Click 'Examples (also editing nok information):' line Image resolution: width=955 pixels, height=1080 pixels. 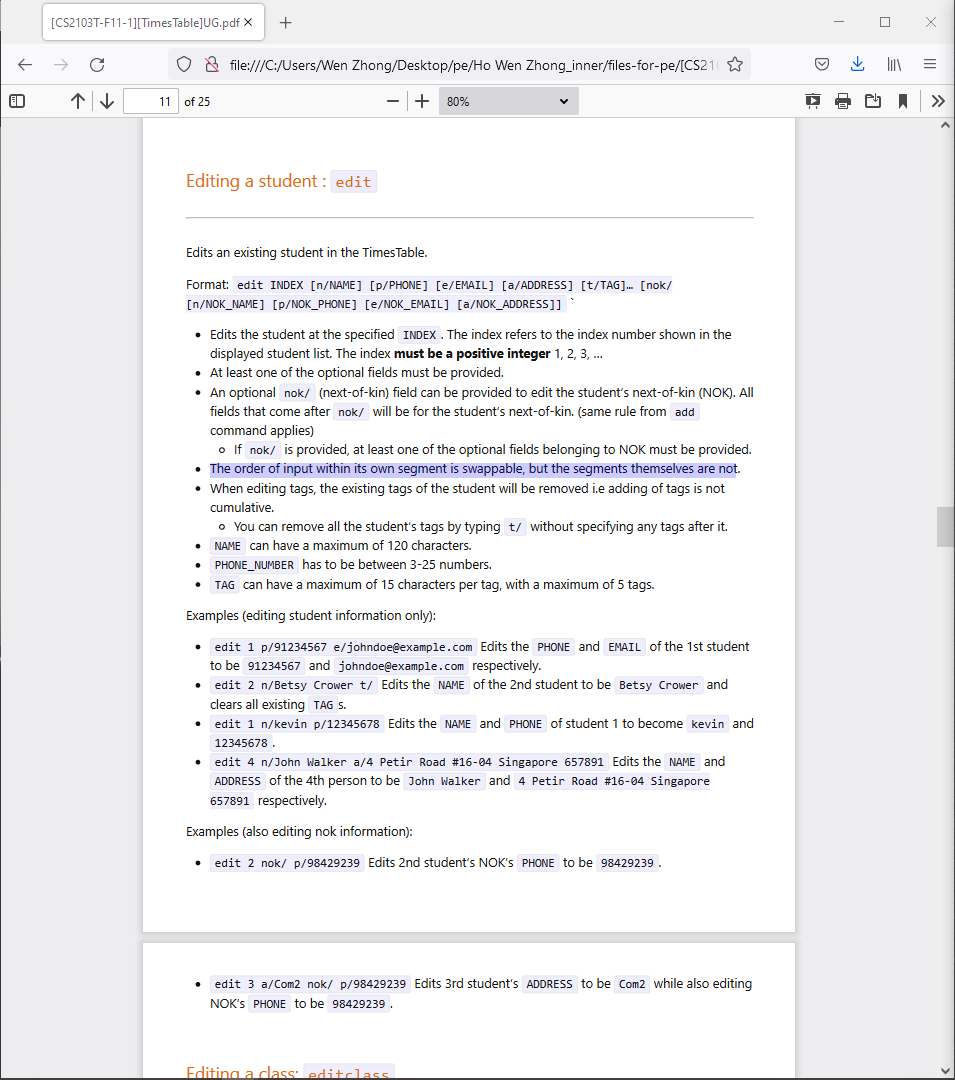(299, 832)
